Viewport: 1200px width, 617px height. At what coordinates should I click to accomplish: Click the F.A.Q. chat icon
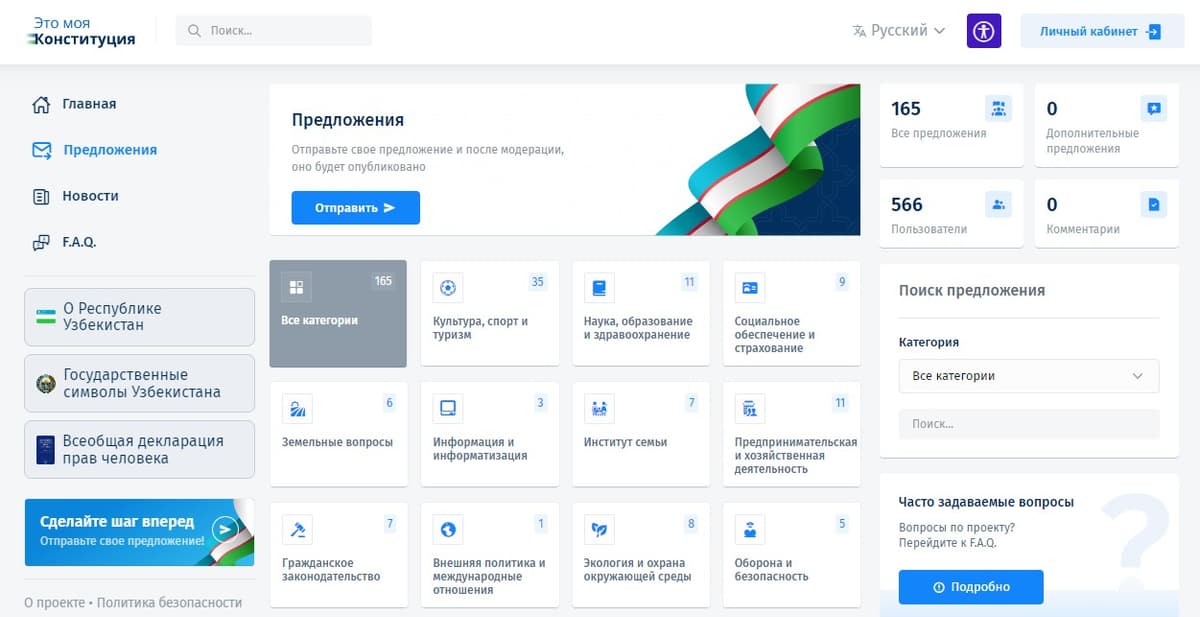pos(41,242)
